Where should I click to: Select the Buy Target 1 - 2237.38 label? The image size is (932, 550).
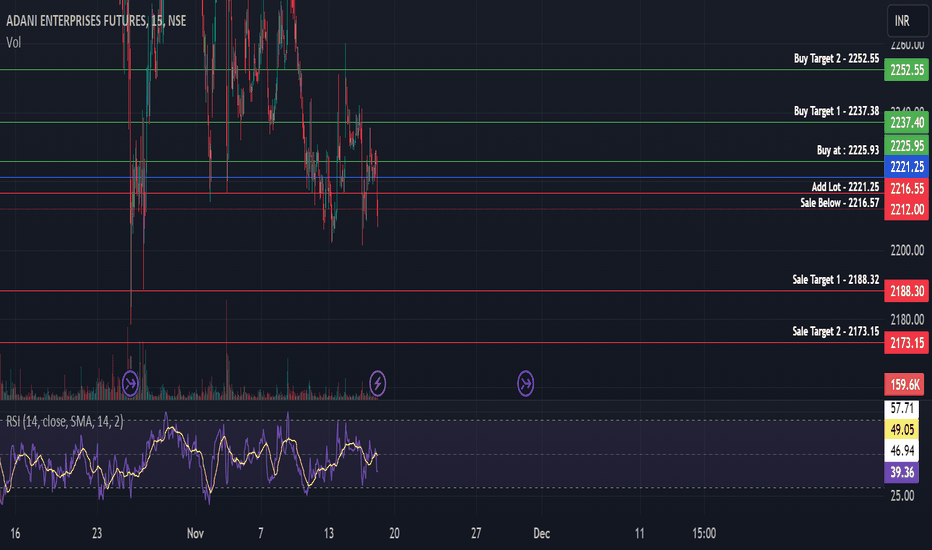tap(836, 111)
